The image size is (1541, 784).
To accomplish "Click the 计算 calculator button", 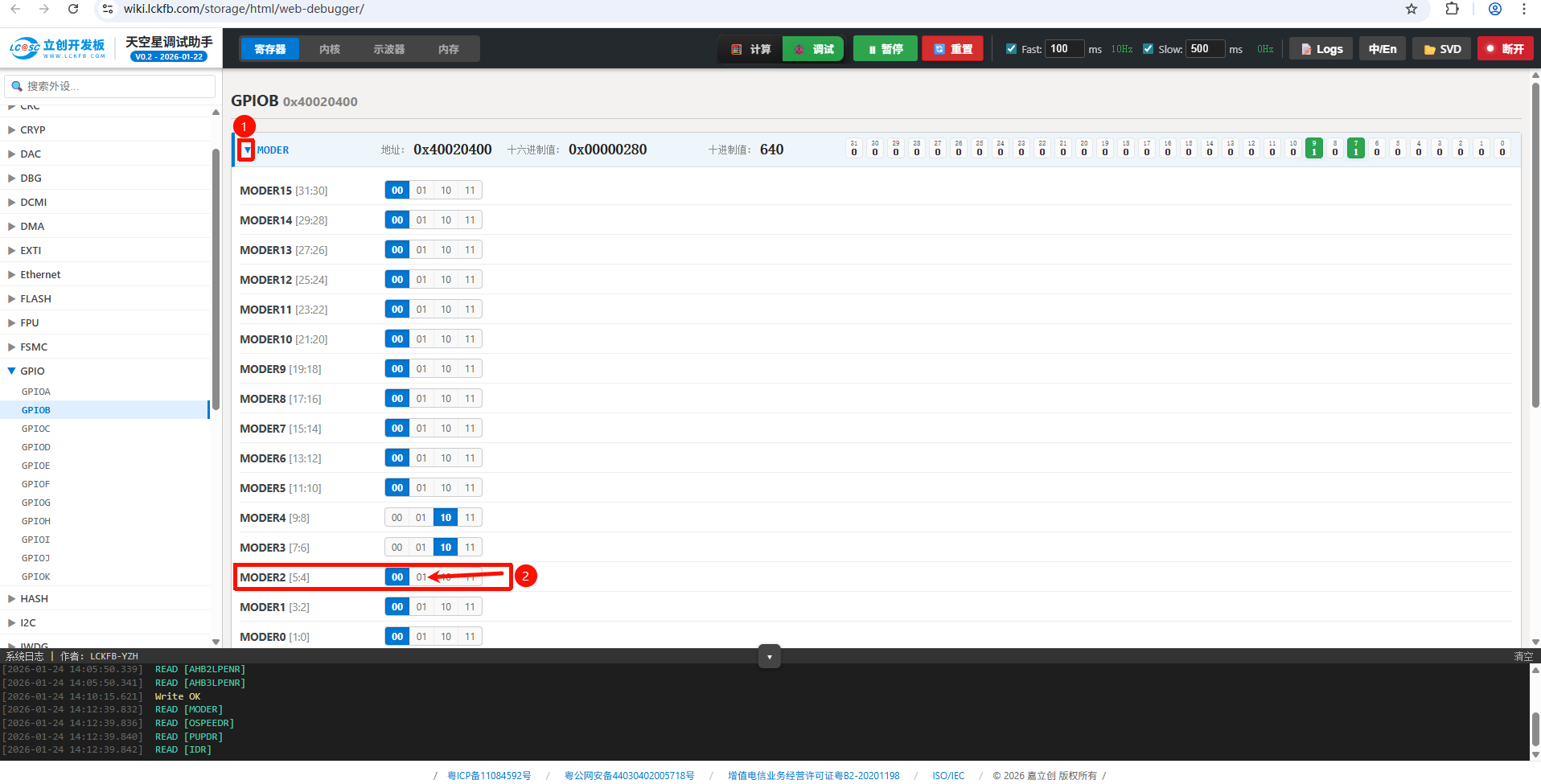I will pyautogui.click(x=750, y=49).
